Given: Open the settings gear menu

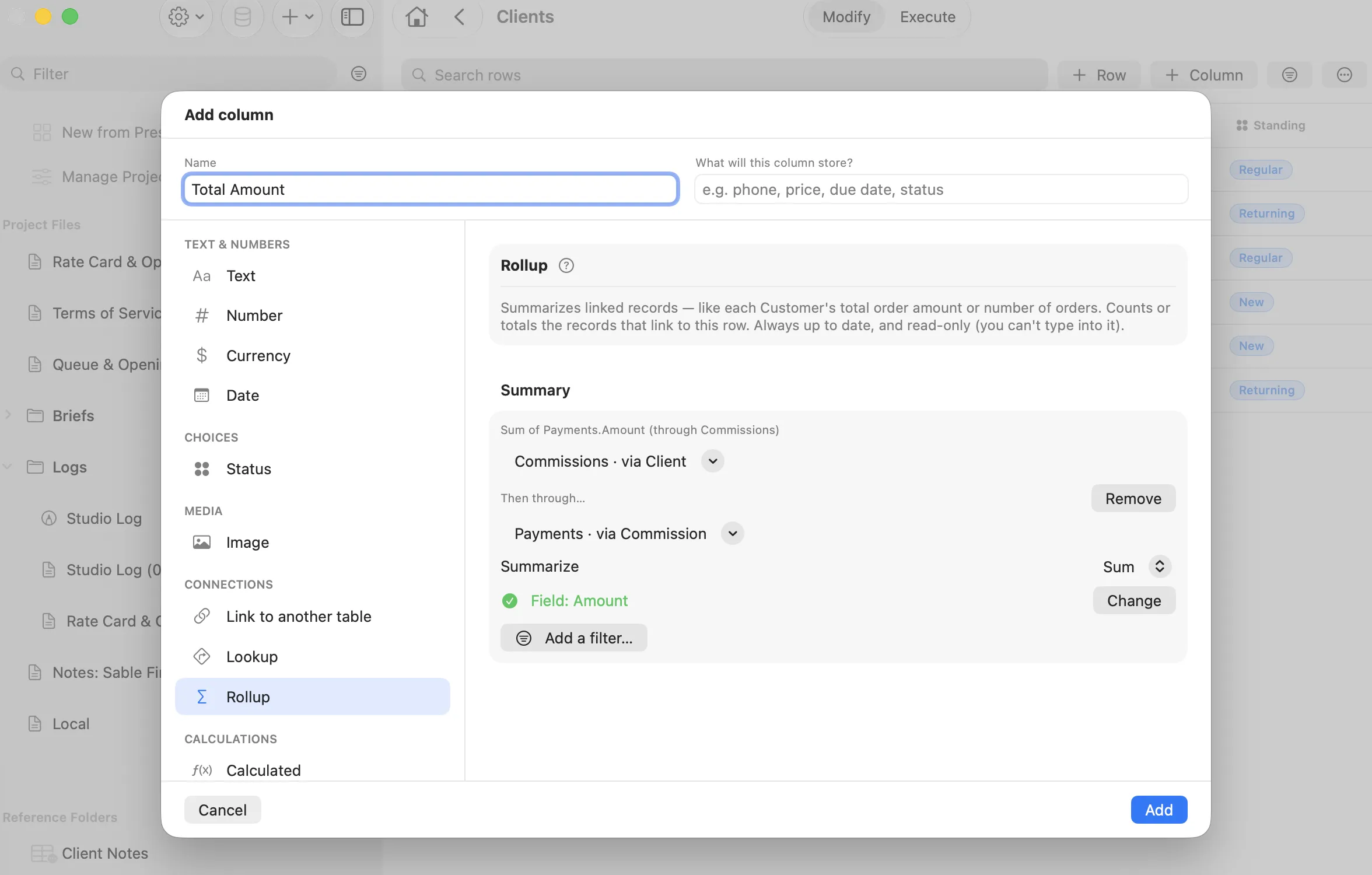Looking at the screenshot, I should coord(185,17).
